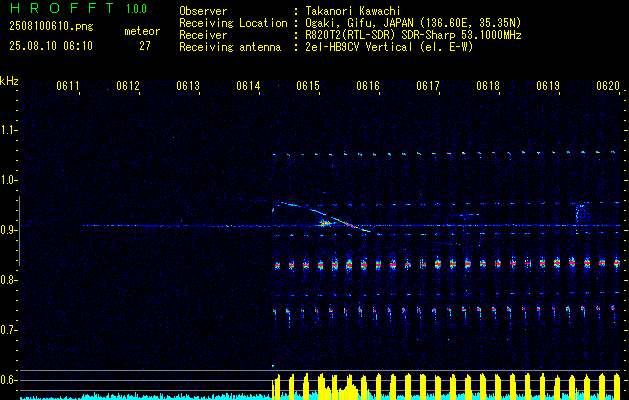The width and height of the screenshot is (629, 400).
Task: Click the 0.6 kHz axis label
Action: click(x=8, y=380)
